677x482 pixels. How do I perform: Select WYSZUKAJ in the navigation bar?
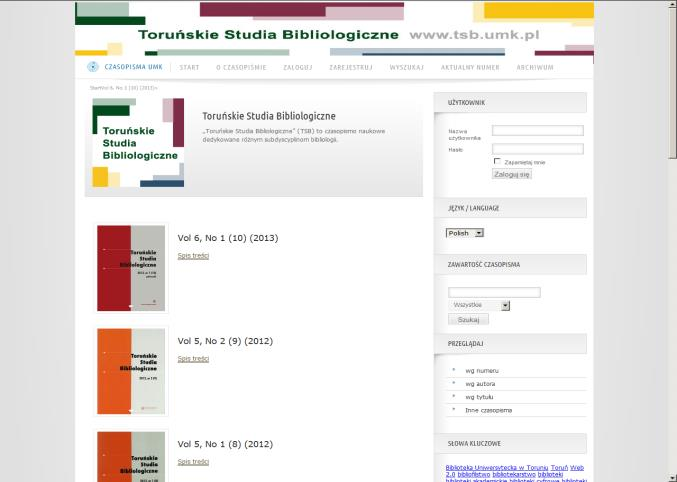[407, 67]
